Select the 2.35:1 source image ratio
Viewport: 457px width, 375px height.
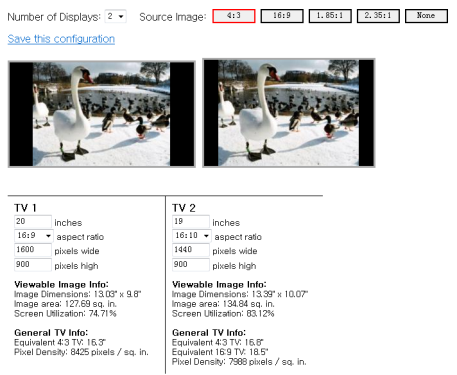(378, 16)
